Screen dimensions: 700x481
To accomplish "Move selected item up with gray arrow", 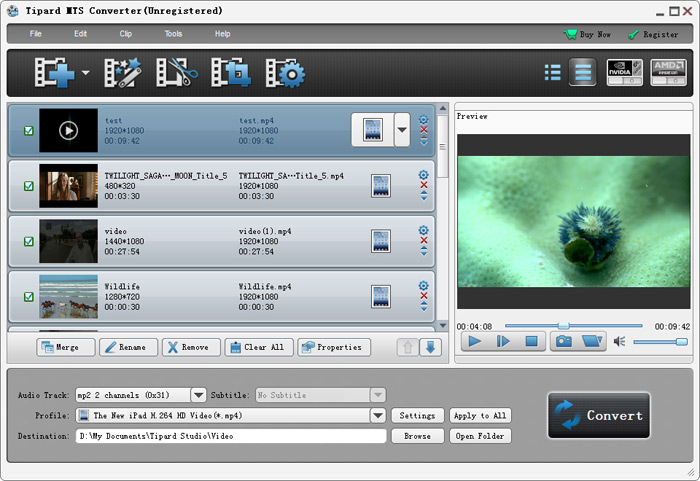I will point(408,347).
